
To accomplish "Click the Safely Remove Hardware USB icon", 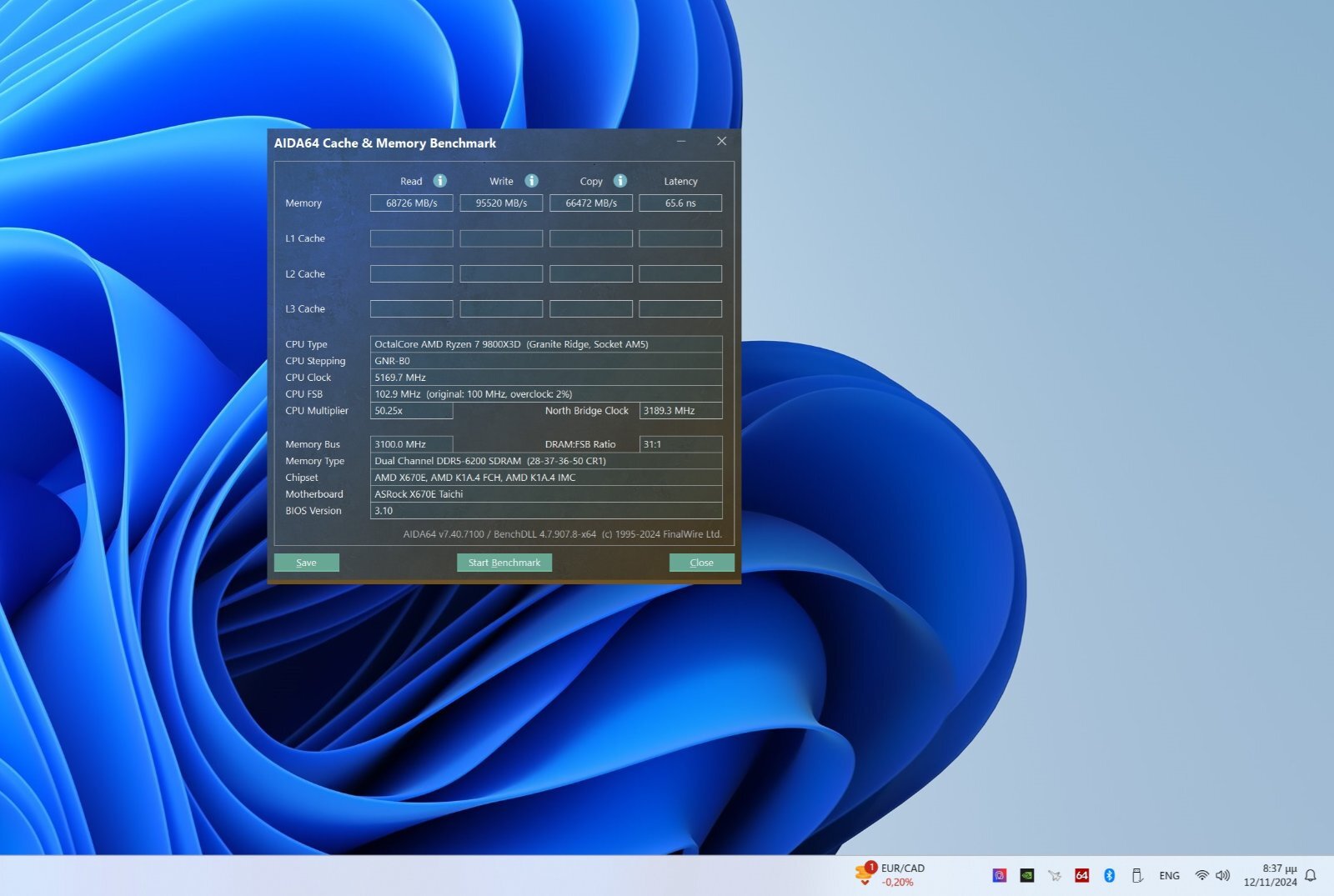I will click(x=1136, y=875).
